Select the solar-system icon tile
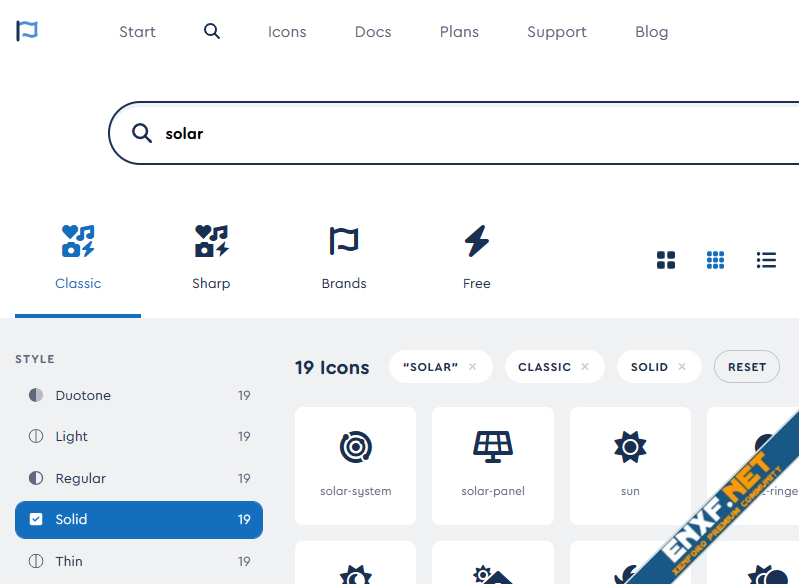799x584 pixels. click(x=355, y=465)
